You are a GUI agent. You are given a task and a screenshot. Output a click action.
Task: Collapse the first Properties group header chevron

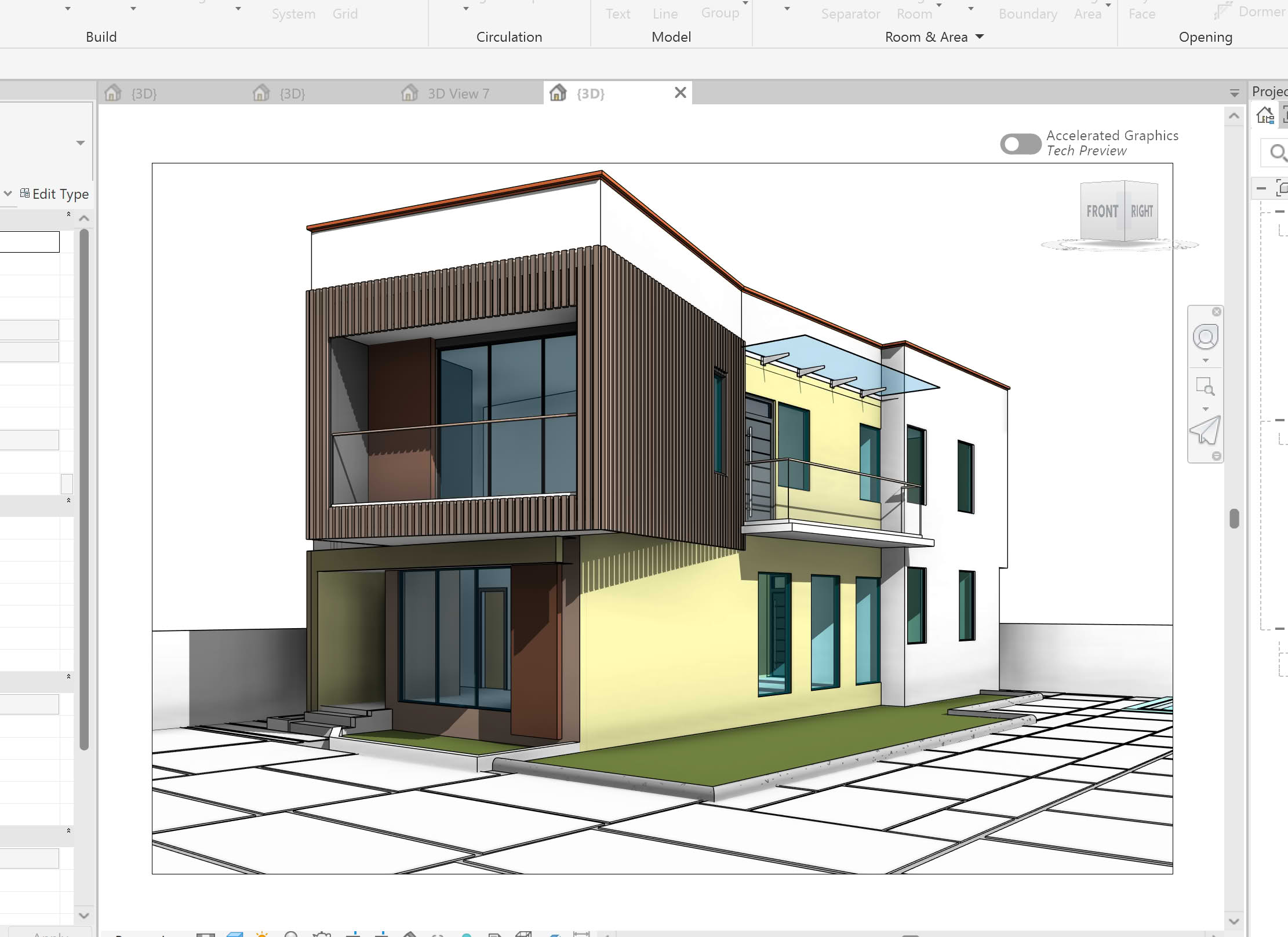click(68, 214)
